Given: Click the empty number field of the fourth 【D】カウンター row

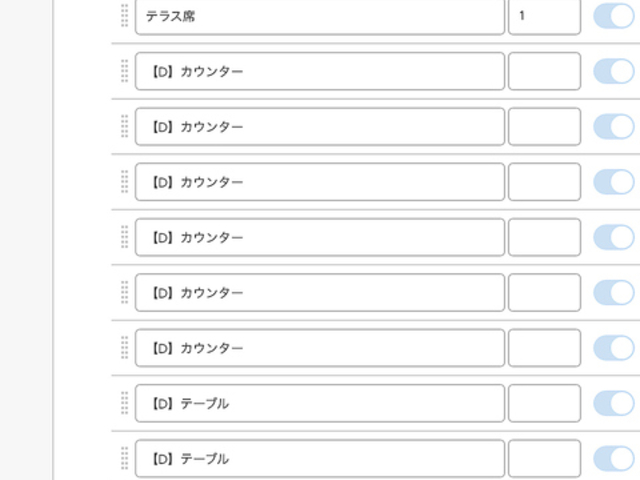Looking at the screenshot, I should (544, 237).
